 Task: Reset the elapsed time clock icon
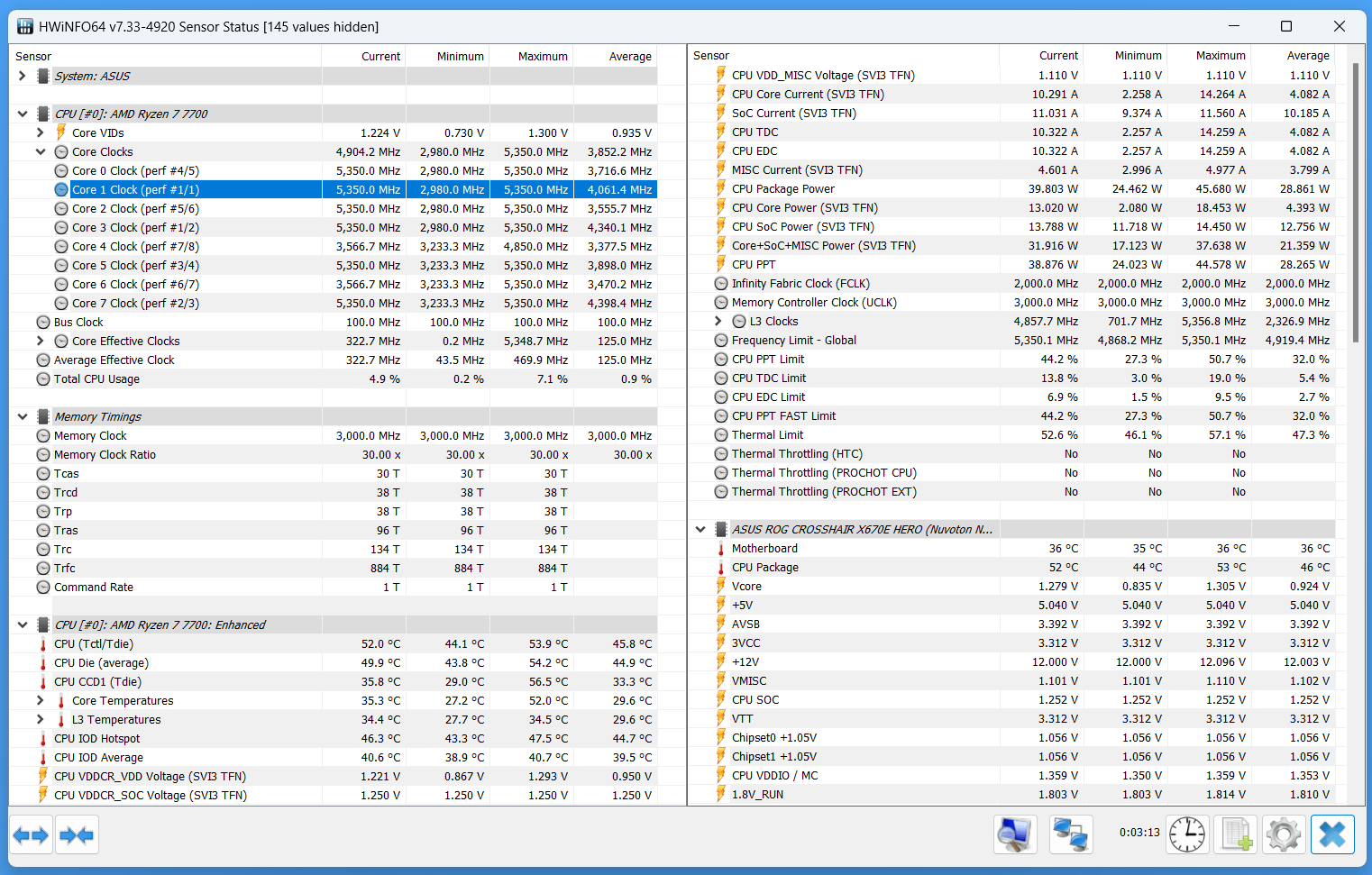tap(1187, 834)
